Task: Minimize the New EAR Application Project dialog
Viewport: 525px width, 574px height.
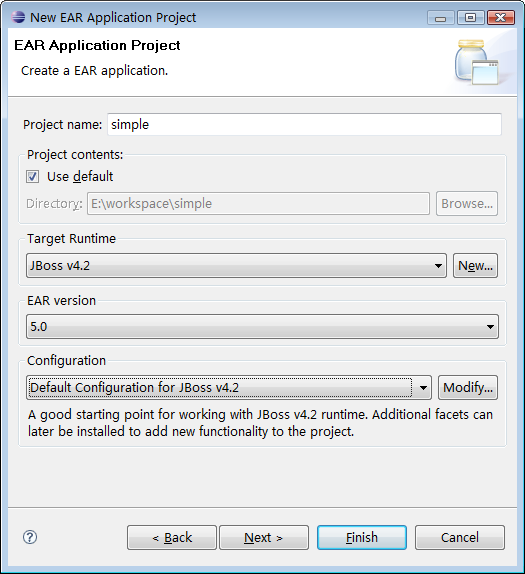Action: pos(440,18)
